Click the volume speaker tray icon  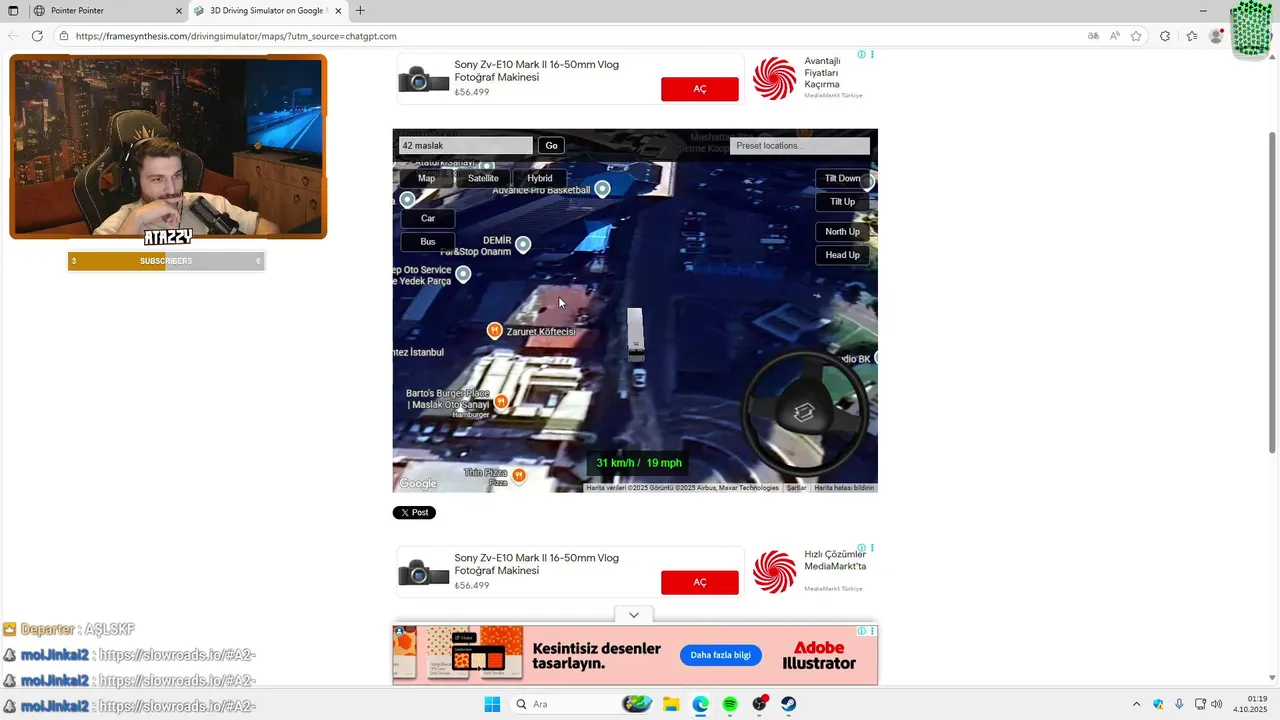click(1217, 704)
